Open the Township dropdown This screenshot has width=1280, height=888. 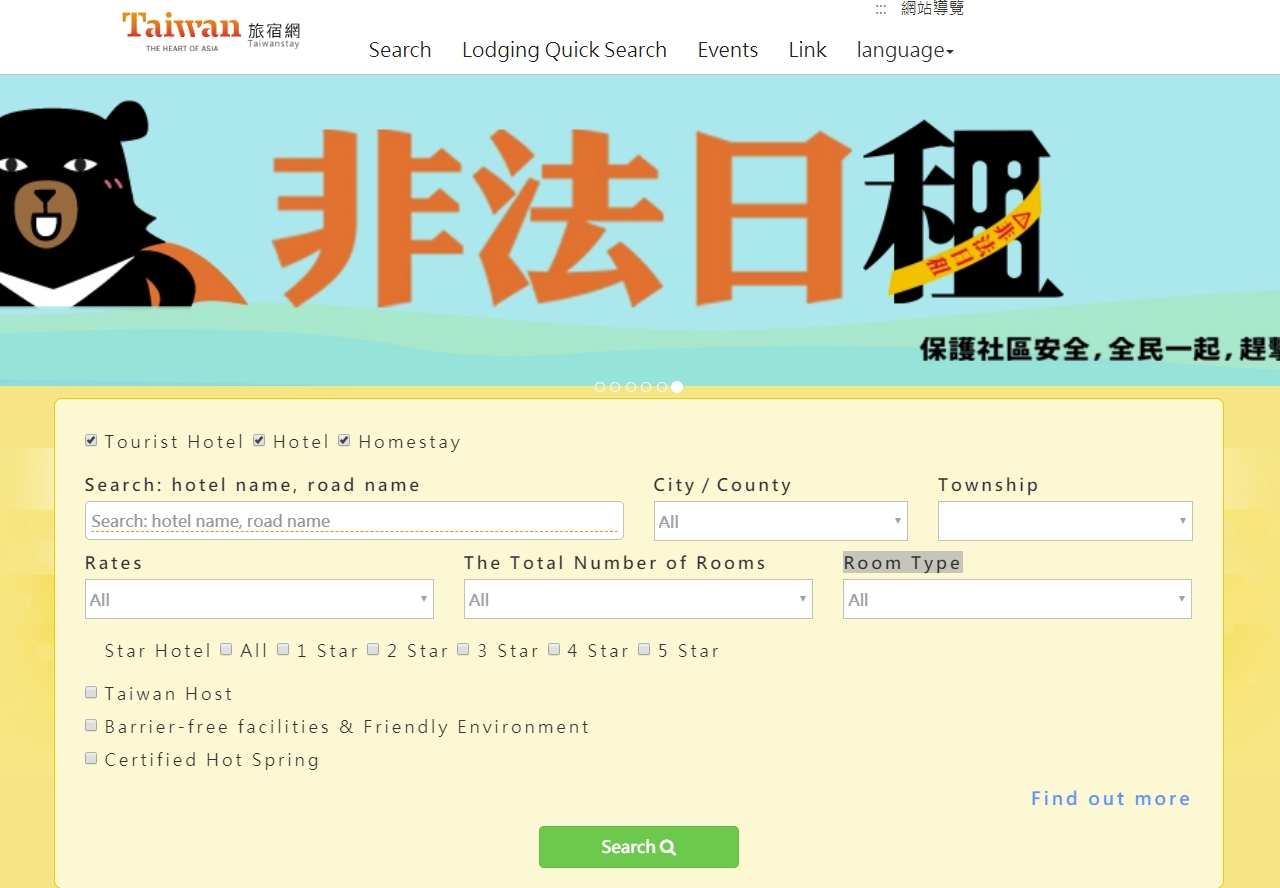(x=1065, y=521)
